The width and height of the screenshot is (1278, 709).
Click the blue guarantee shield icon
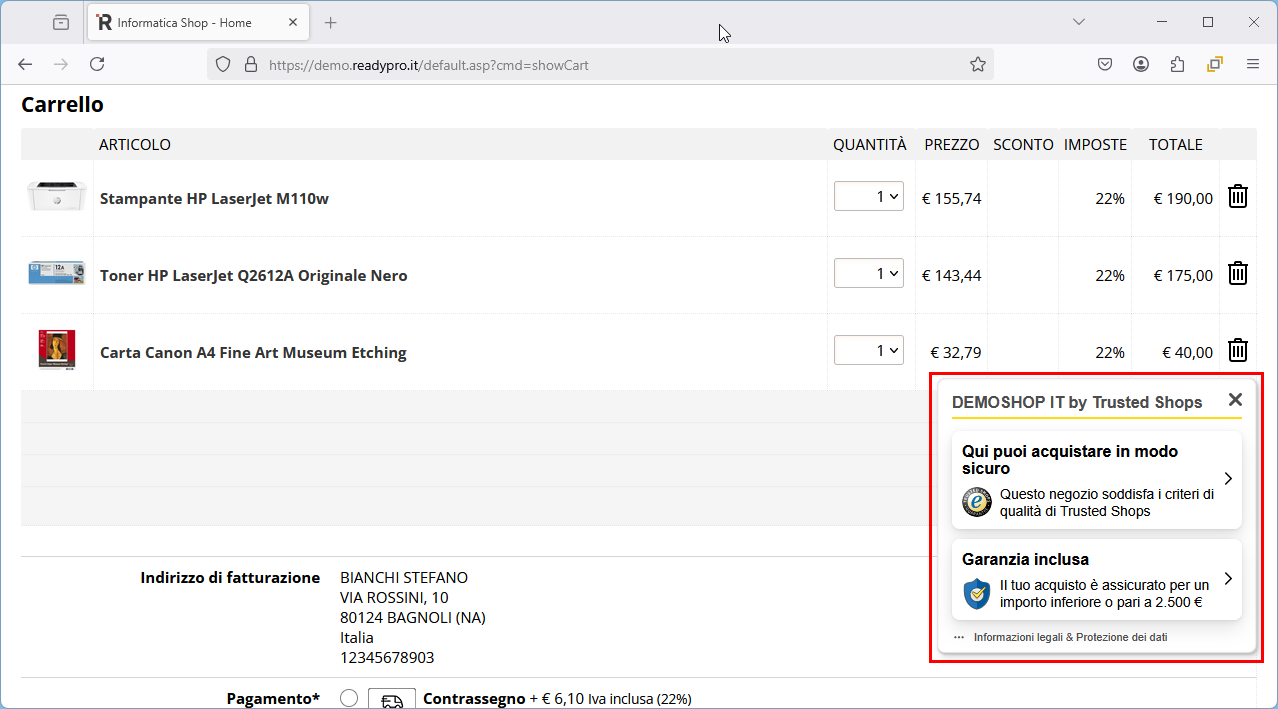[x=977, y=593]
